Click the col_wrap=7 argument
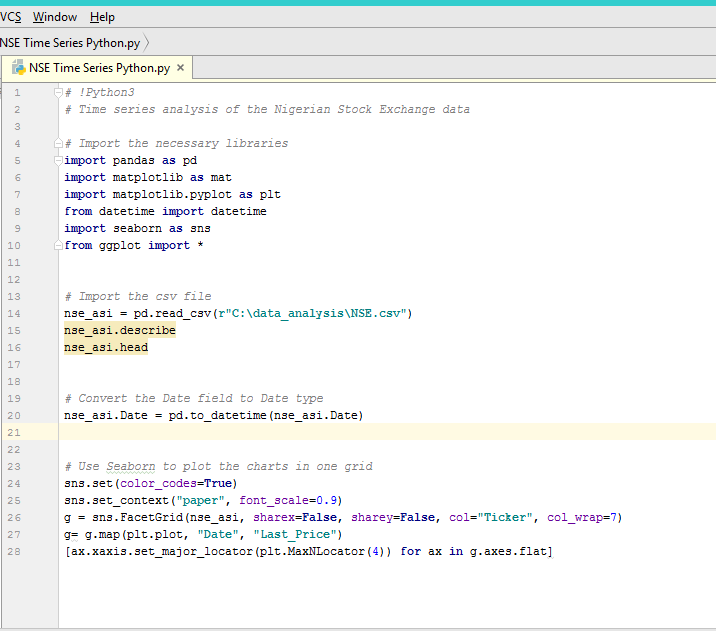Image resolution: width=716 pixels, height=631 pixels. click(582, 517)
